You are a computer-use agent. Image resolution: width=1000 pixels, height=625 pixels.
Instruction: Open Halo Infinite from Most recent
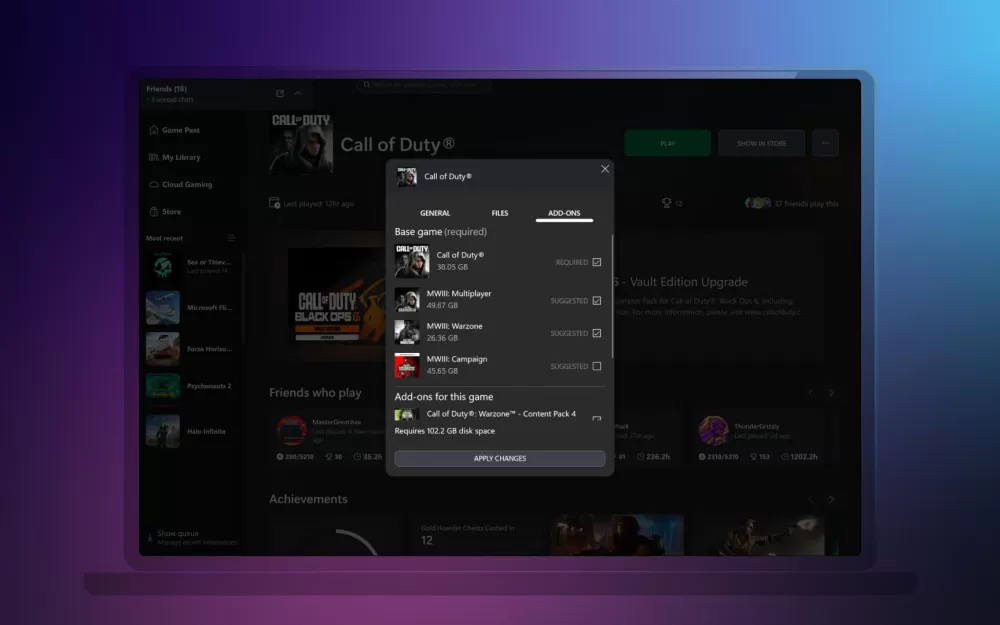pos(190,431)
